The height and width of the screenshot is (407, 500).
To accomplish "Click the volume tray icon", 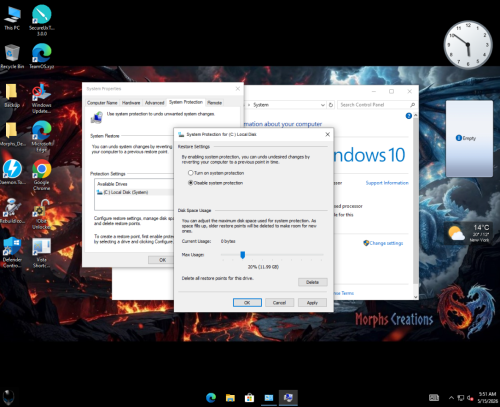I will pos(470,398).
